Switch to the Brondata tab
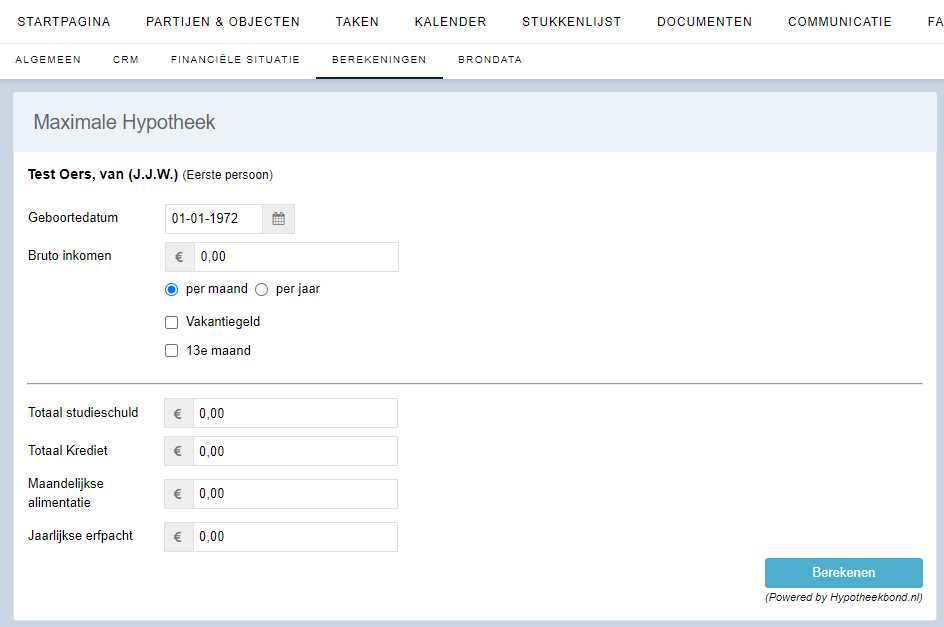 (x=490, y=60)
